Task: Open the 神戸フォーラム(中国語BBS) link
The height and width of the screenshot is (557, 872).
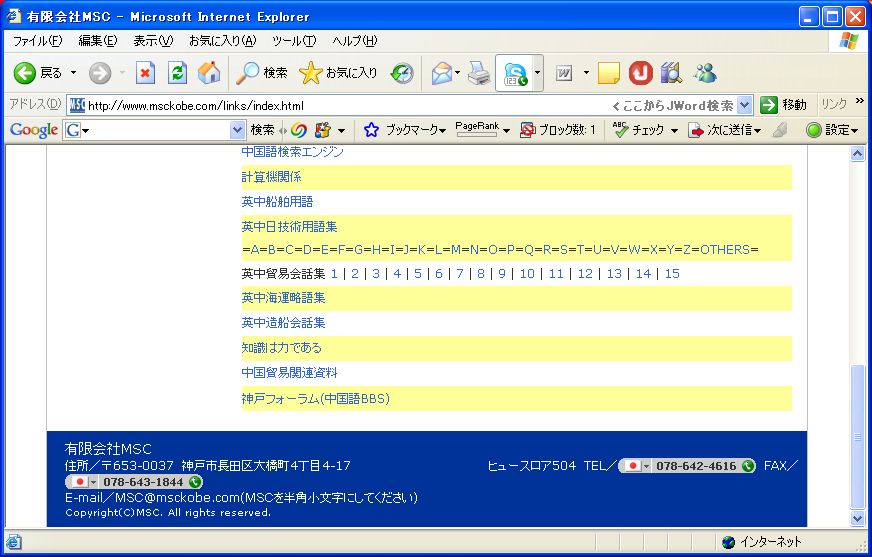Action: [x=315, y=399]
